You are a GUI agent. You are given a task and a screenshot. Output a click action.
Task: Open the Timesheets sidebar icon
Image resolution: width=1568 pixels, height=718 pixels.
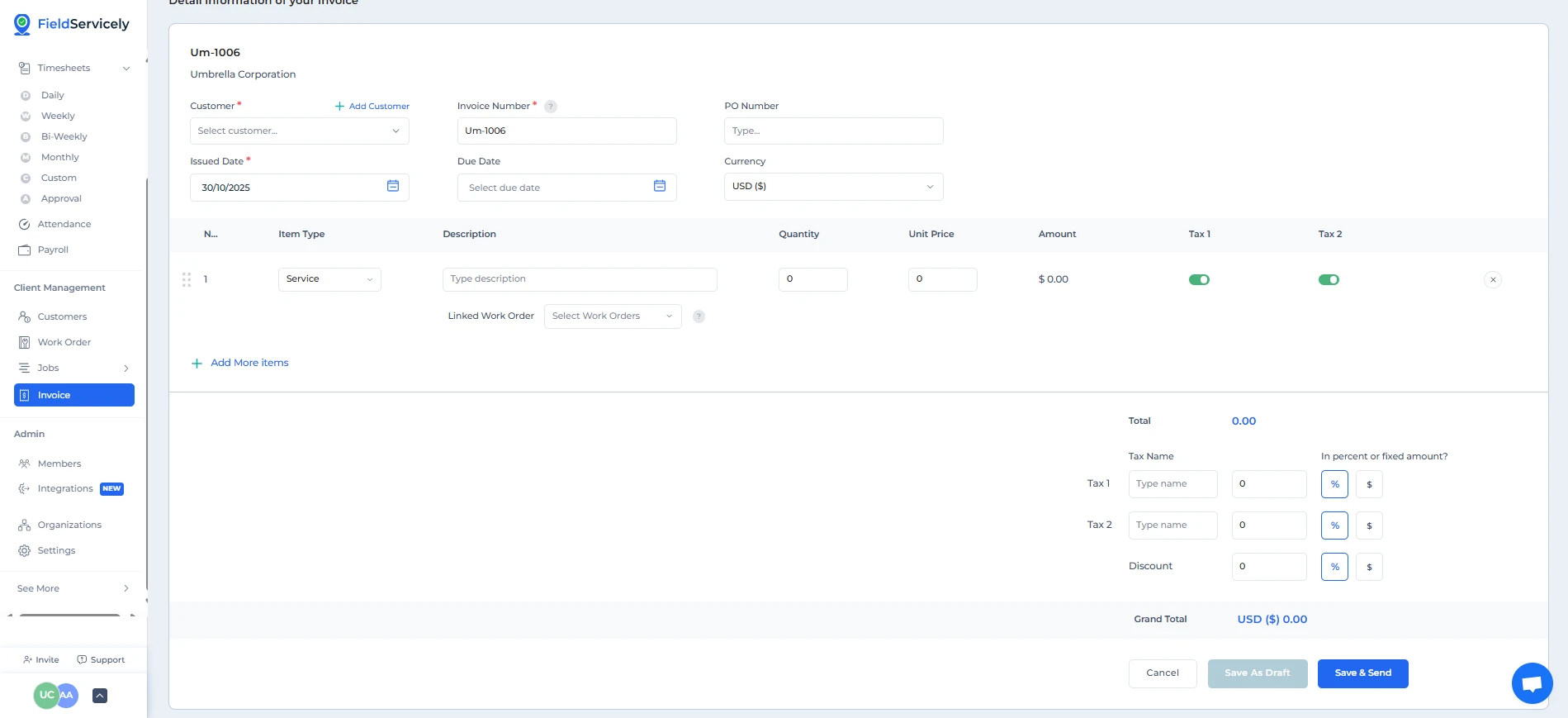pyautogui.click(x=25, y=68)
